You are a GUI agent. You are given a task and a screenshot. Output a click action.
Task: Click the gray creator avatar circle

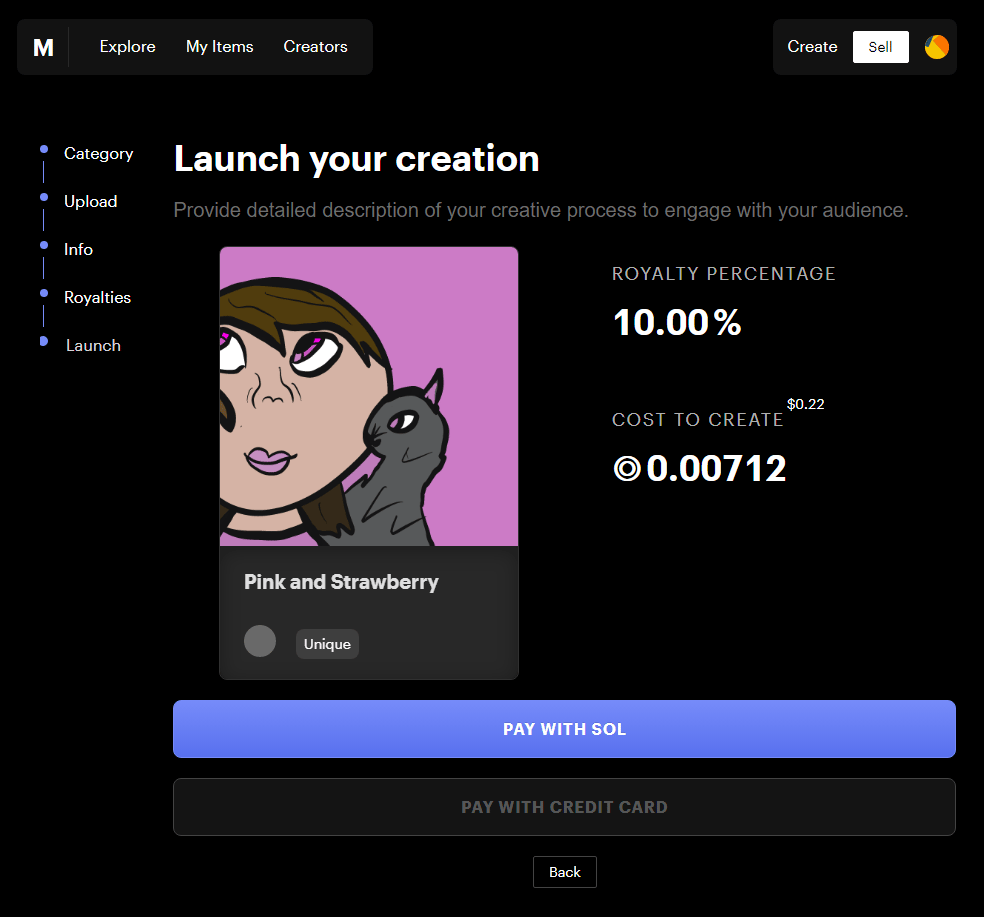(x=260, y=641)
